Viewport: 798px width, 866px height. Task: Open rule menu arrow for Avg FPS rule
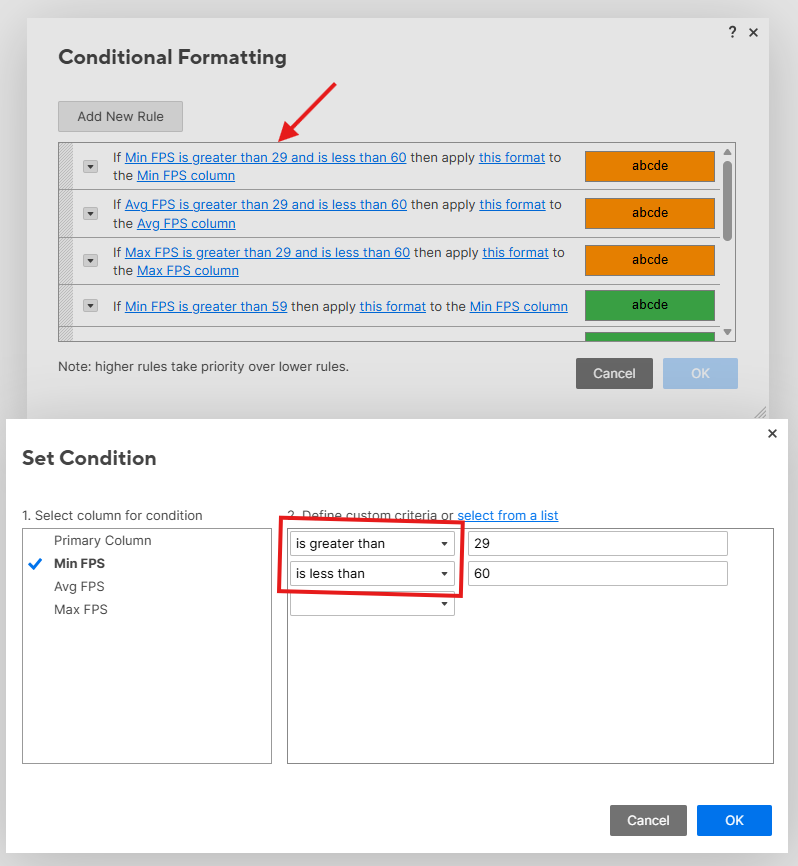point(91,213)
